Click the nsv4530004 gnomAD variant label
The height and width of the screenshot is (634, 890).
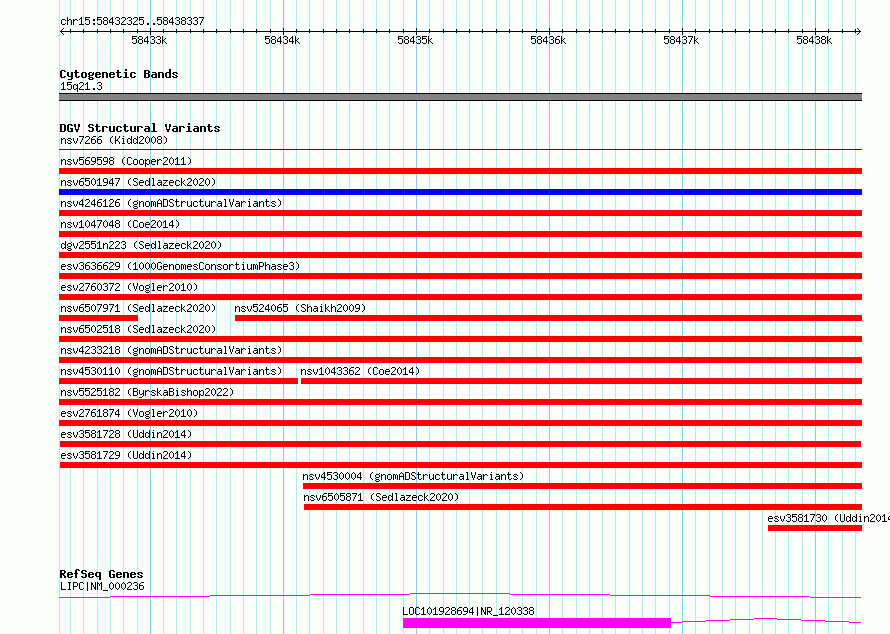(x=413, y=476)
